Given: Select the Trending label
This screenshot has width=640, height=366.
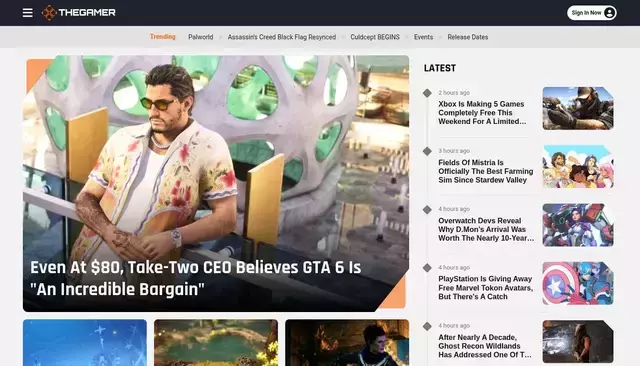Looking at the screenshot, I should (162, 37).
